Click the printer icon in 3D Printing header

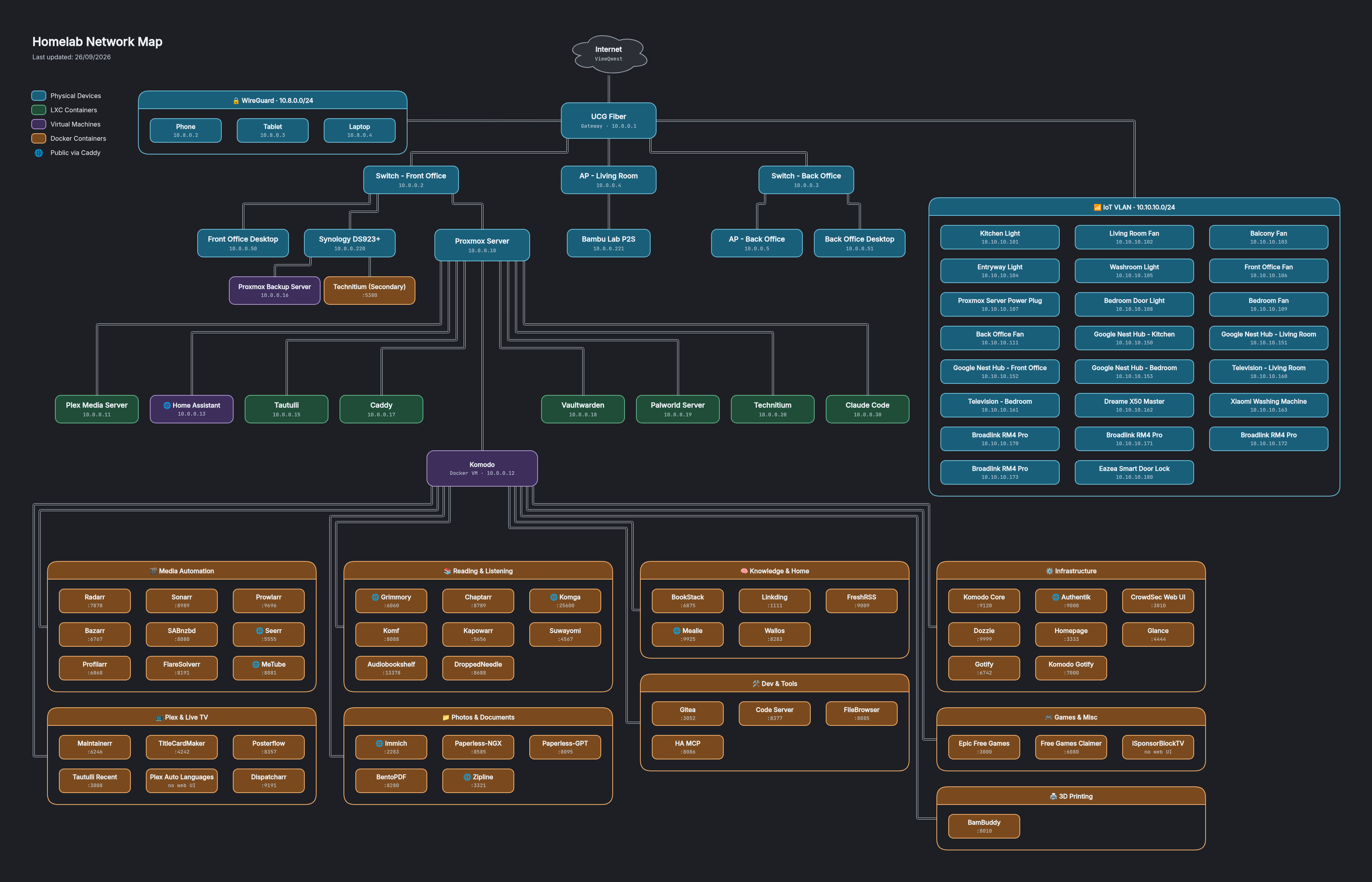coord(1053,797)
